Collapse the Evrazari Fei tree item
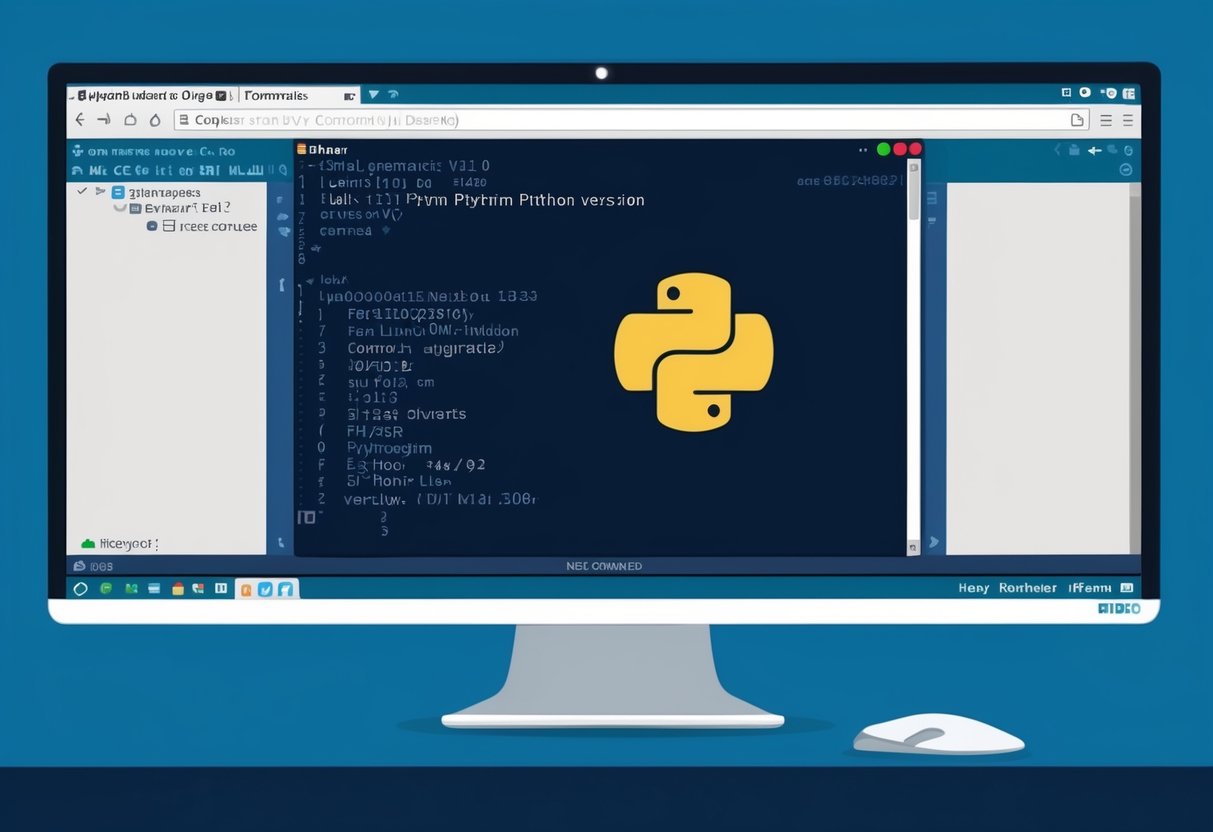1213x832 pixels. tap(119, 208)
